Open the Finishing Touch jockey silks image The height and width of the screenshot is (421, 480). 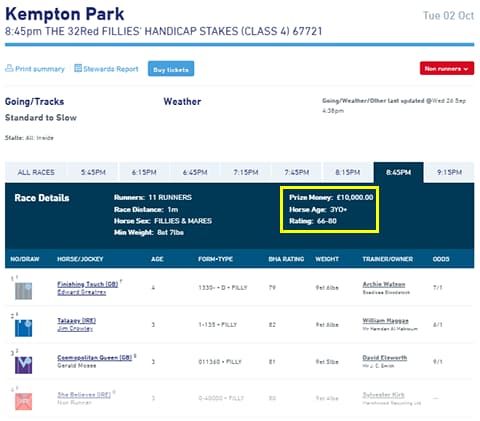point(24,291)
